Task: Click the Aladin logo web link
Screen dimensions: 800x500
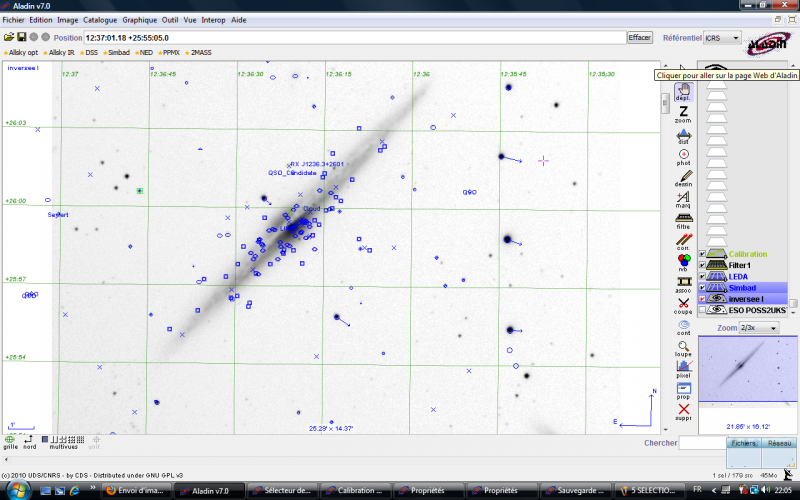Action: click(x=767, y=44)
